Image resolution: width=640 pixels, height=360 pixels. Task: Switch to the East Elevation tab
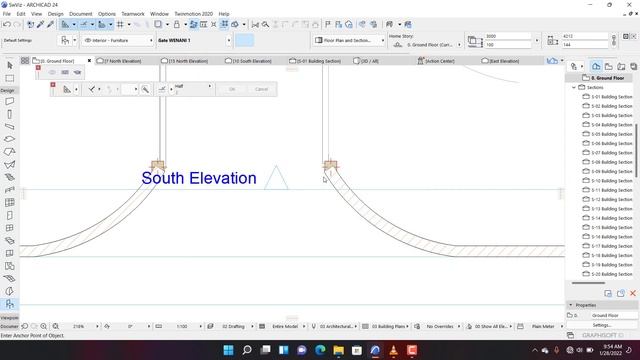500,61
